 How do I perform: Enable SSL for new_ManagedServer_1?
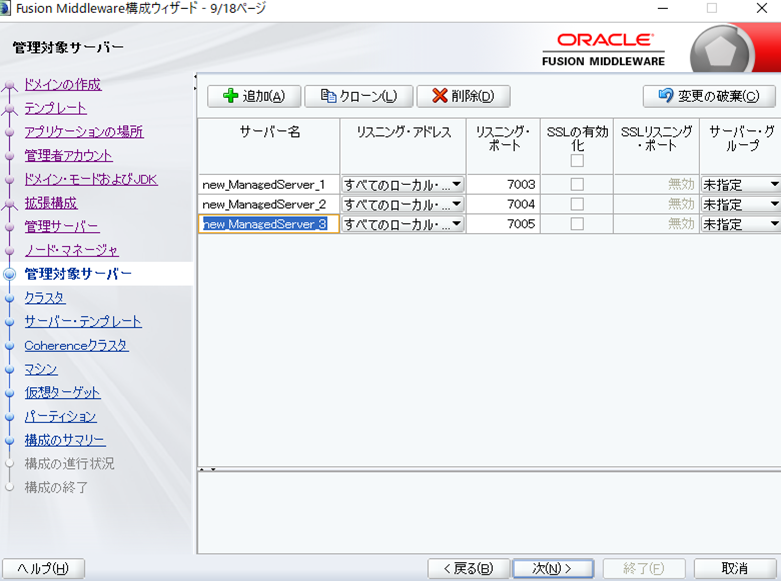(x=577, y=184)
